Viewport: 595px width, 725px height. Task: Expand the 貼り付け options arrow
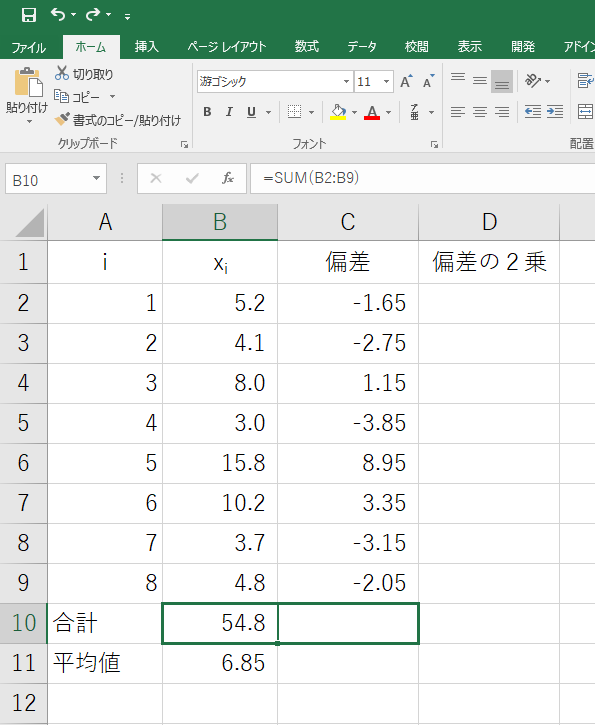point(29,122)
